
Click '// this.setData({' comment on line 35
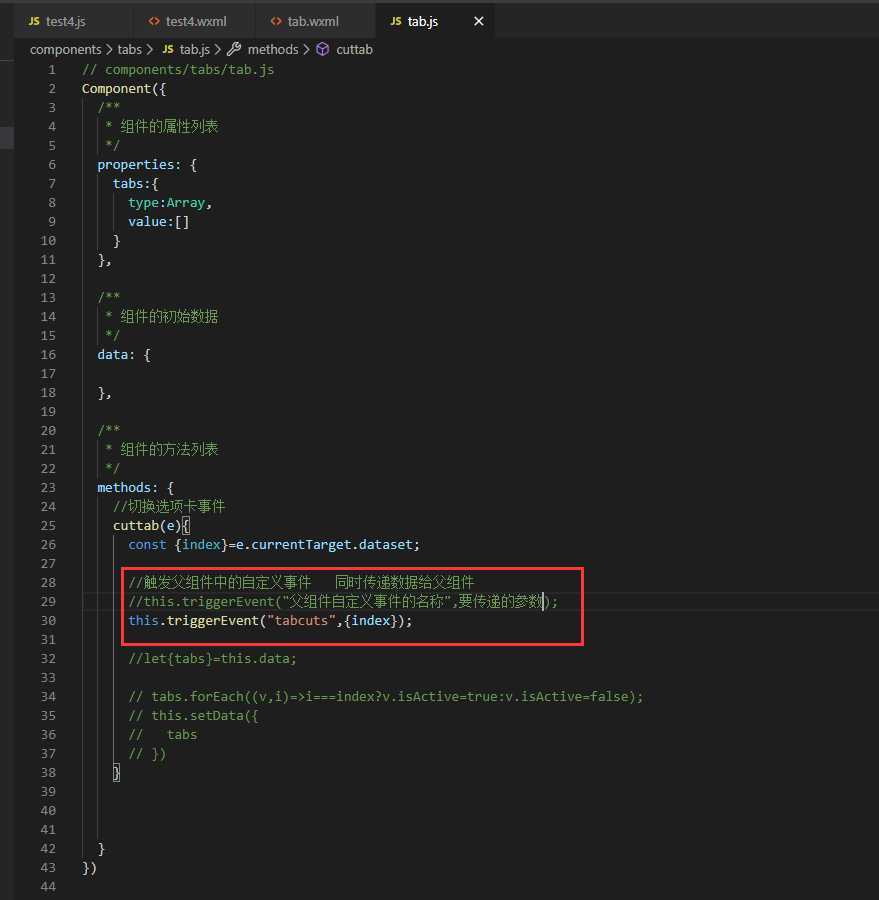tap(193, 715)
